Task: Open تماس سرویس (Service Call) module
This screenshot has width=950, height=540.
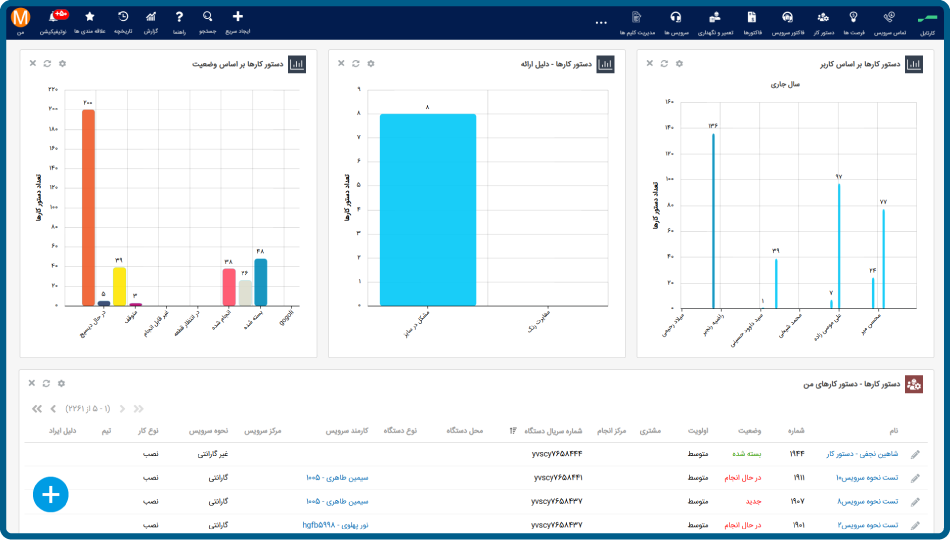Action: tap(889, 22)
